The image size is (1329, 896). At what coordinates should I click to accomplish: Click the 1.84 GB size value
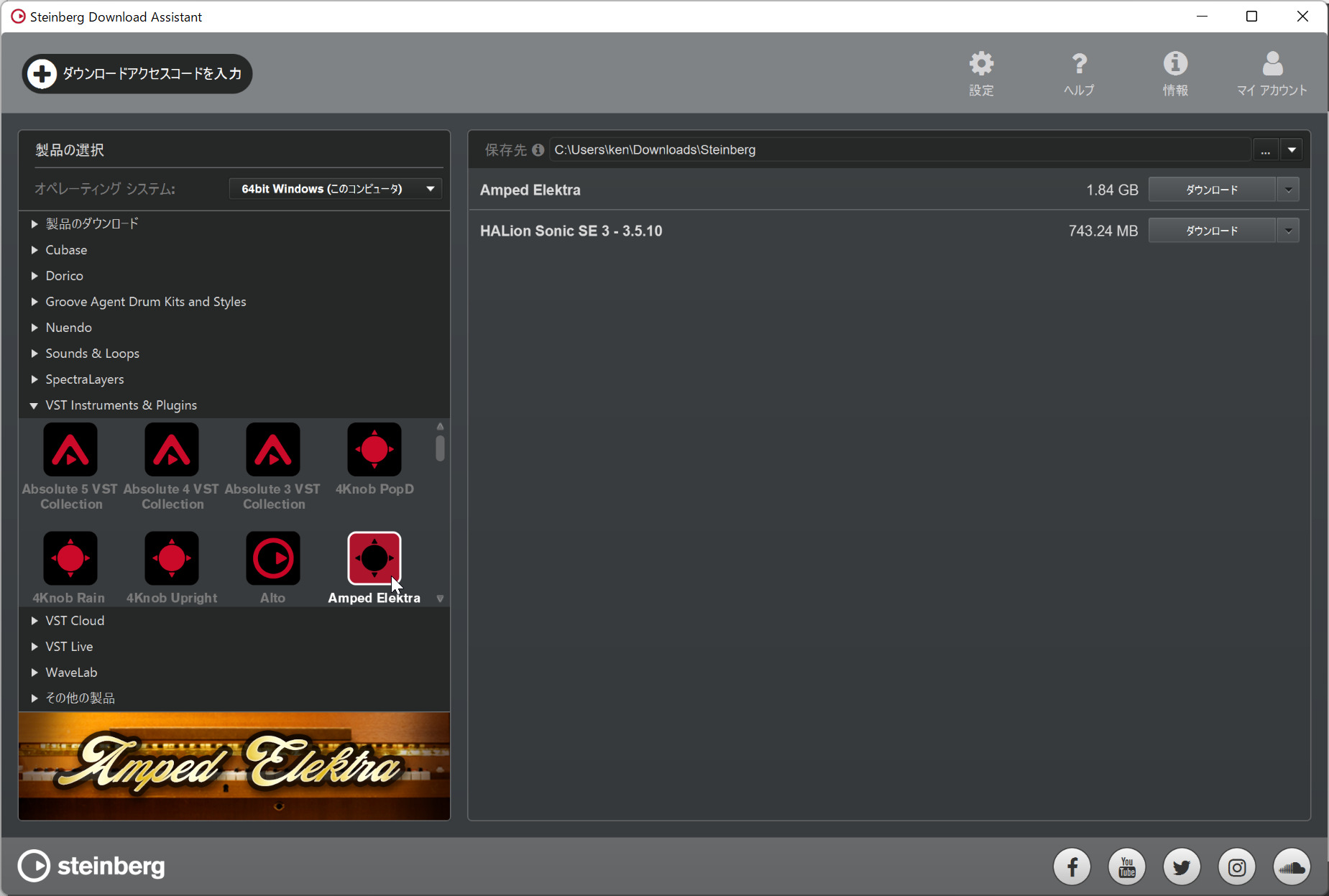(1112, 190)
